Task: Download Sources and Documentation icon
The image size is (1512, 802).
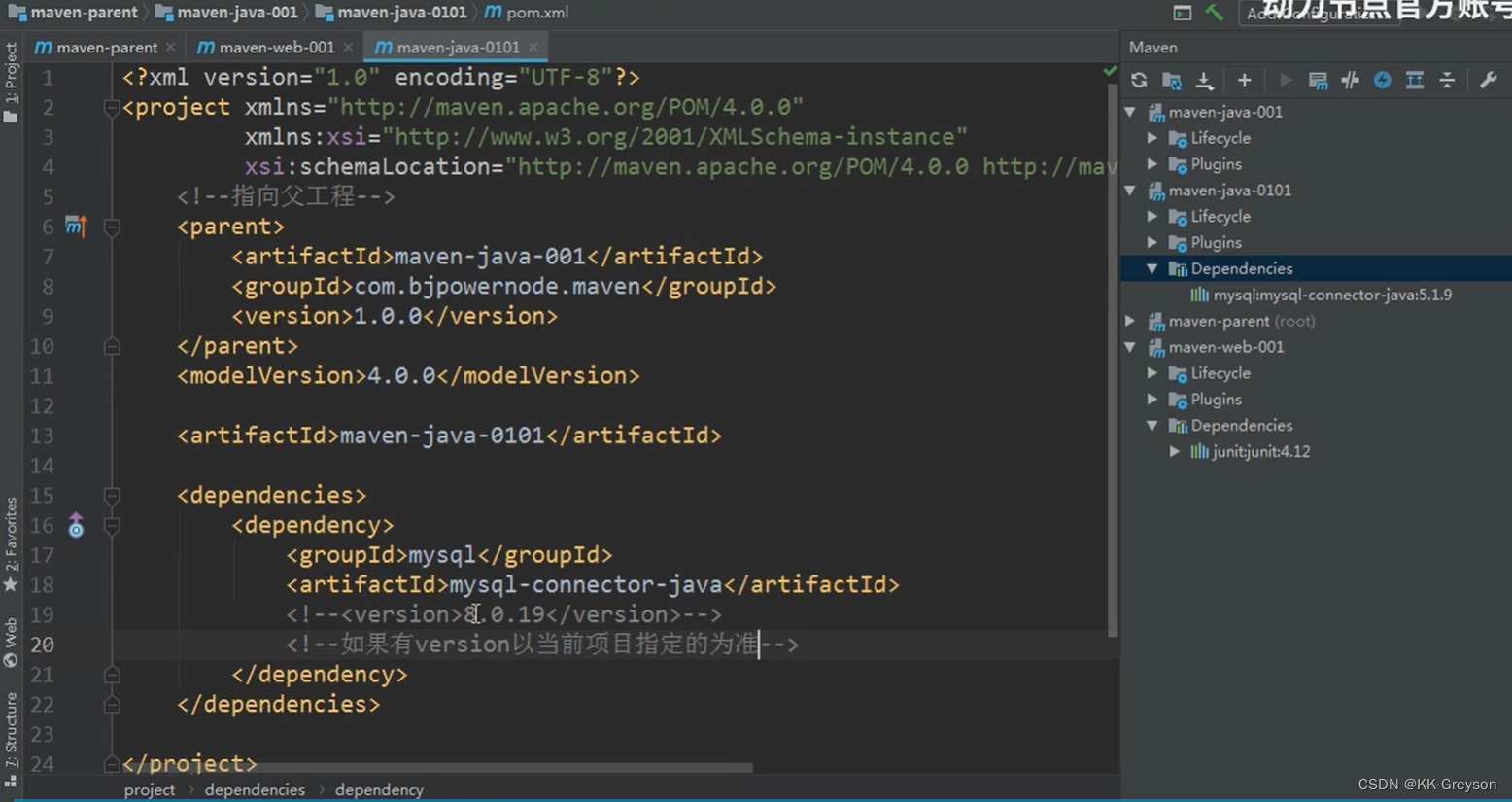Action: pos(1204,81)
